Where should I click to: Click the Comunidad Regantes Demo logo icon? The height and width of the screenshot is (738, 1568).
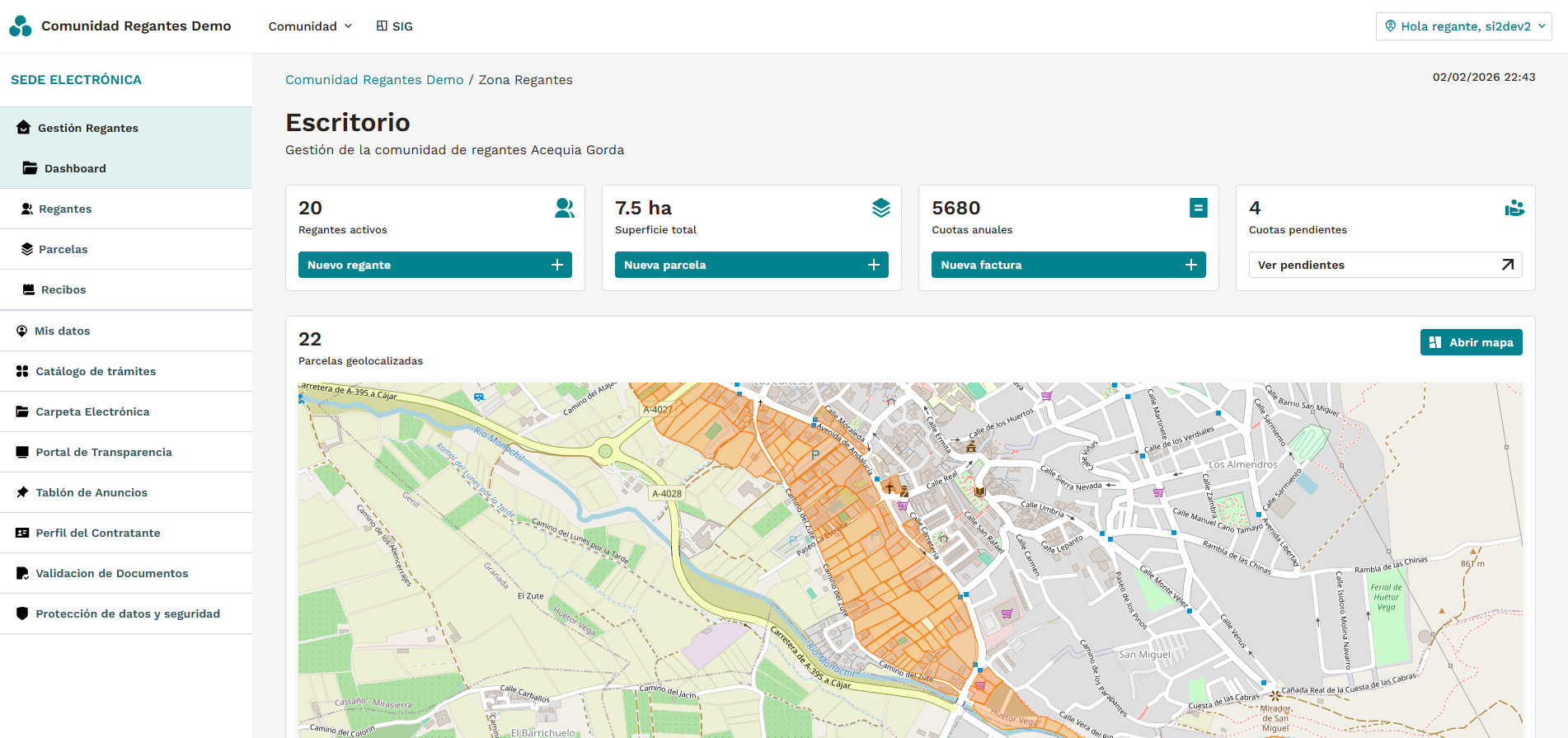(21, 26)
